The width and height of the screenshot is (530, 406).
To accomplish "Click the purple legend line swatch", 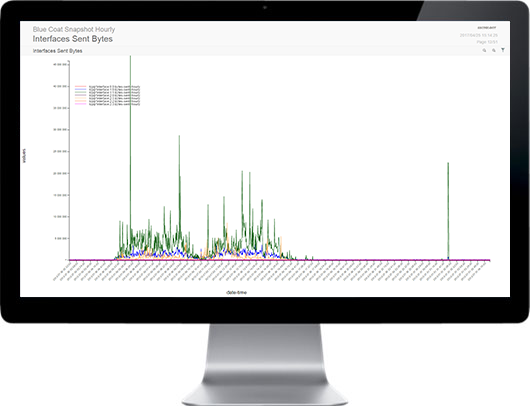I will (80, 95).
